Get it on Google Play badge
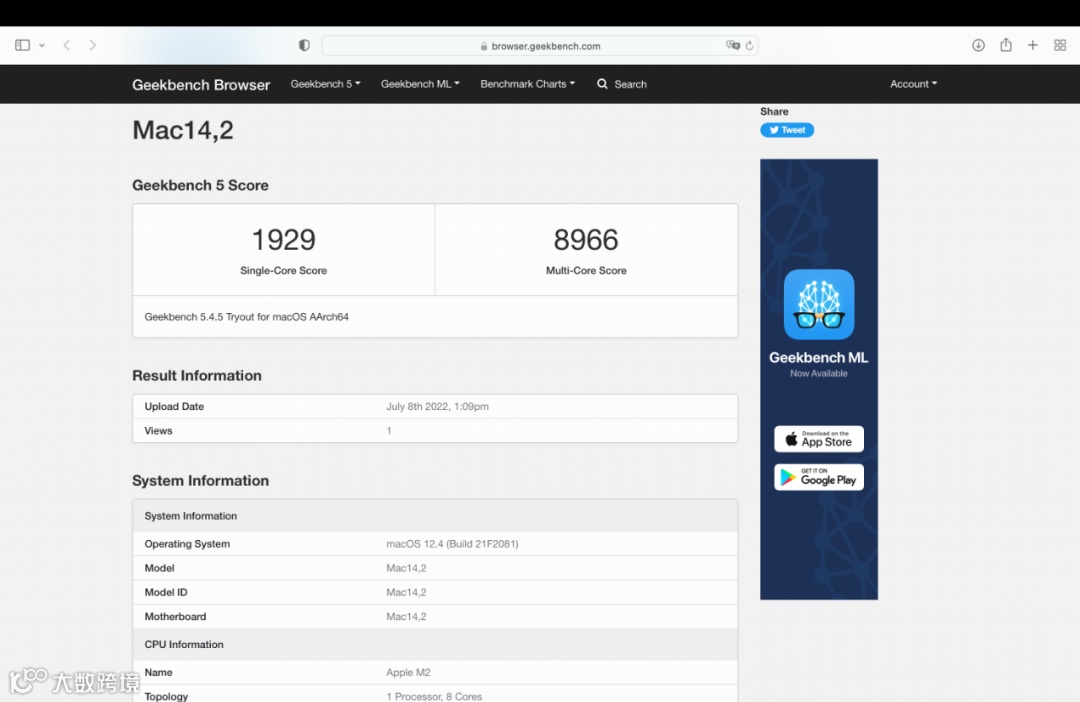This screenshot has height=702, width=1080. tap(819, 477)
